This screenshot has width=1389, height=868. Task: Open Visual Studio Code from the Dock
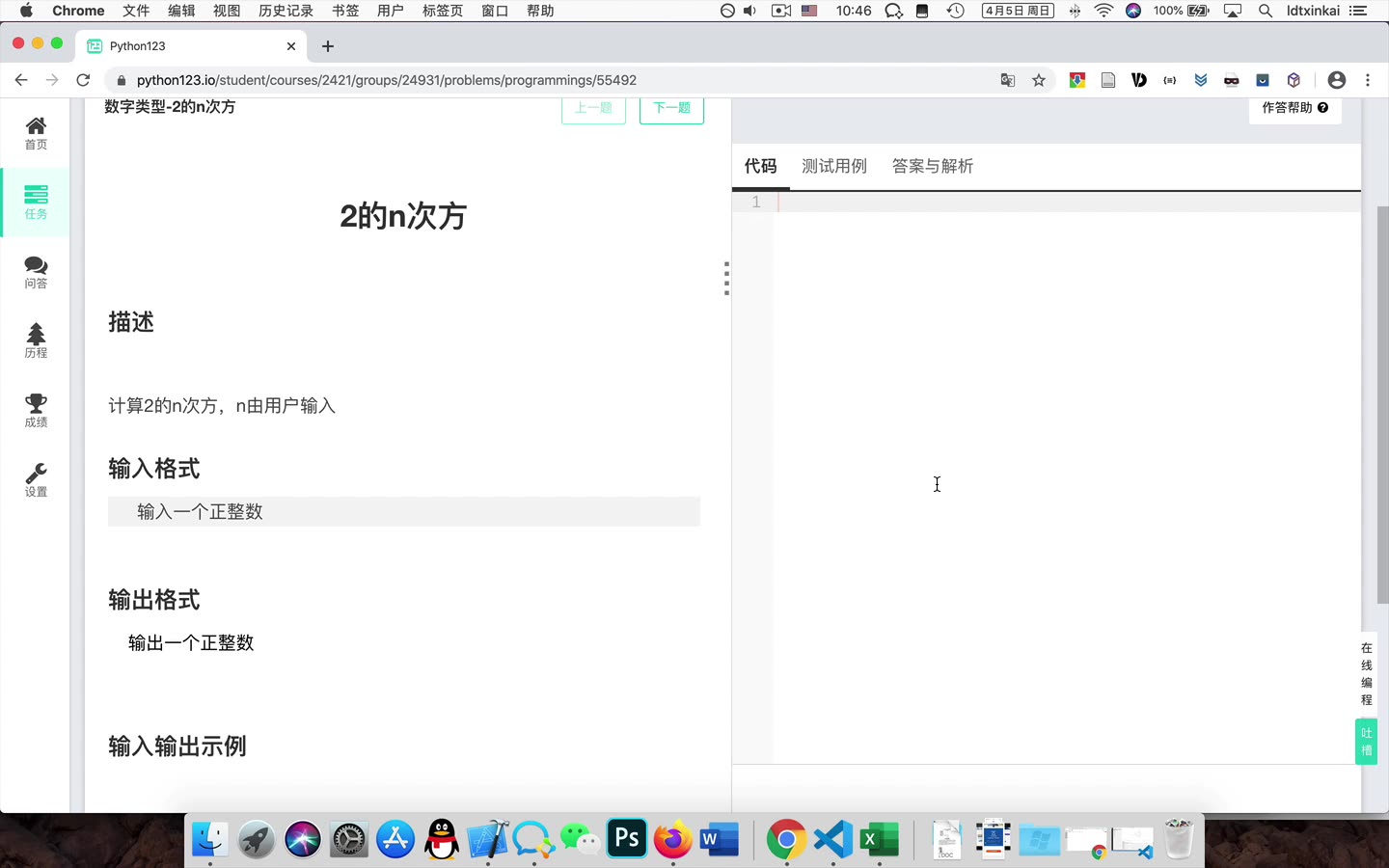coord(831,839)
